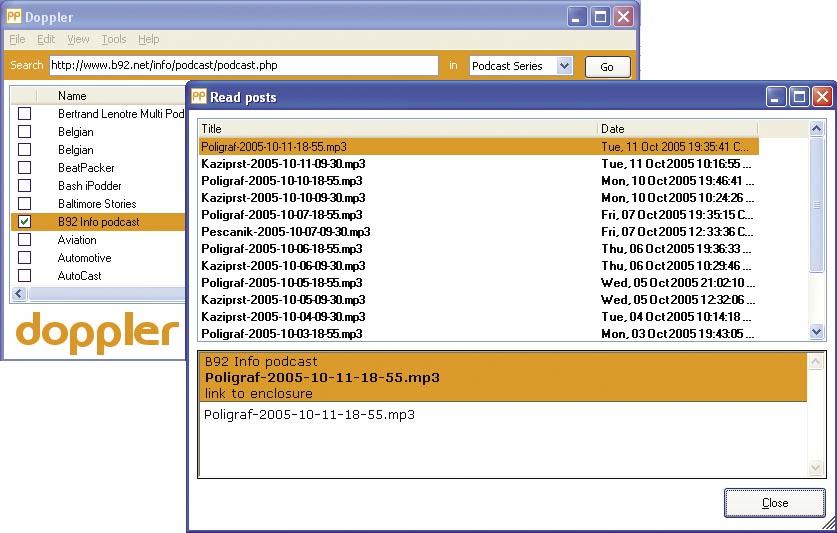Click the posts list scroll down arrow
Viewport: 837px width, 533px height.
pyautogui.click(x=816, y=332)
